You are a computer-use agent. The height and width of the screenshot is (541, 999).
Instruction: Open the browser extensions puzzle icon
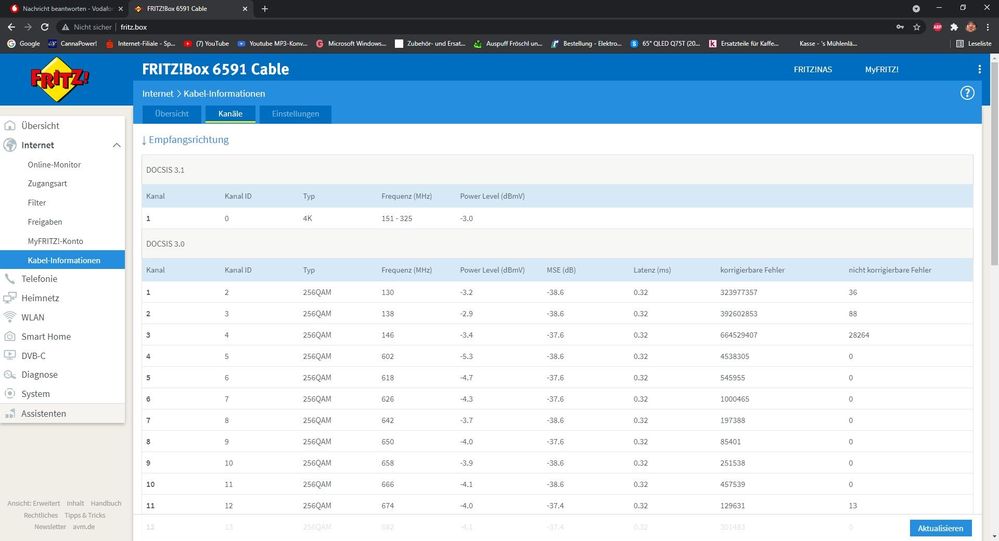[954, 27]
